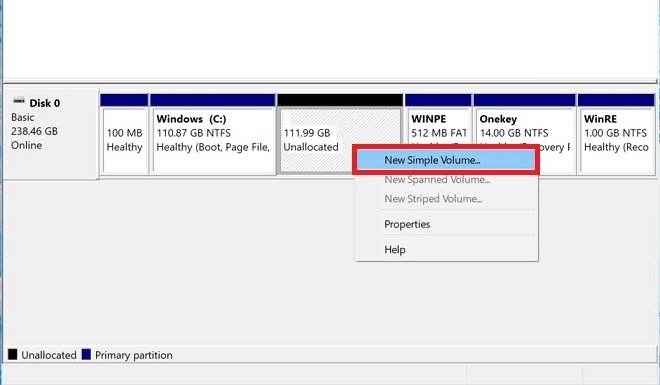
Task: Click the Primary partition legend label
Action: 134,355
